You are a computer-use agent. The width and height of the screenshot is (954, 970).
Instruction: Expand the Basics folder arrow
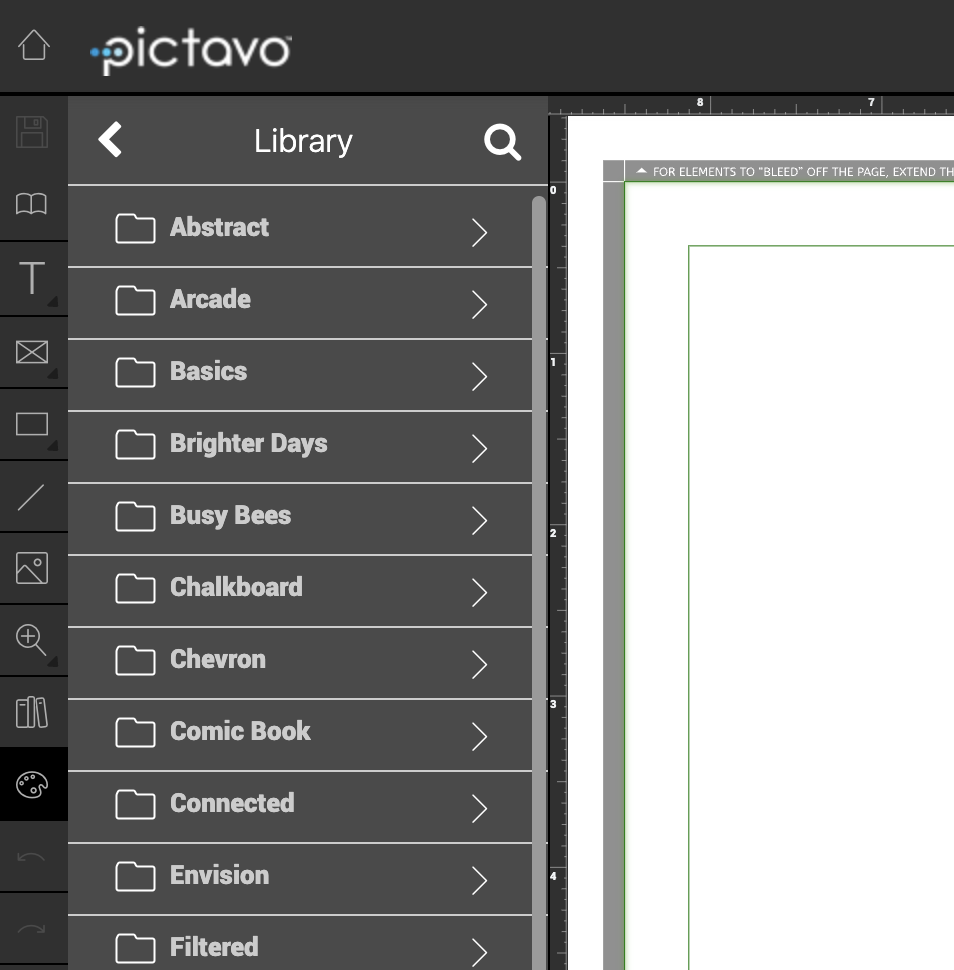point(479,376)
